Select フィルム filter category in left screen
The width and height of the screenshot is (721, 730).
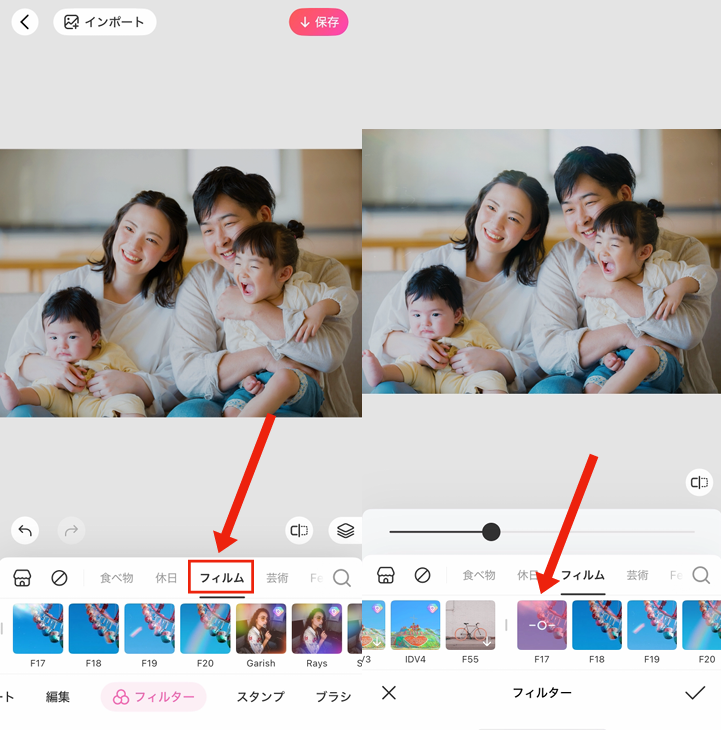(222, 578)
